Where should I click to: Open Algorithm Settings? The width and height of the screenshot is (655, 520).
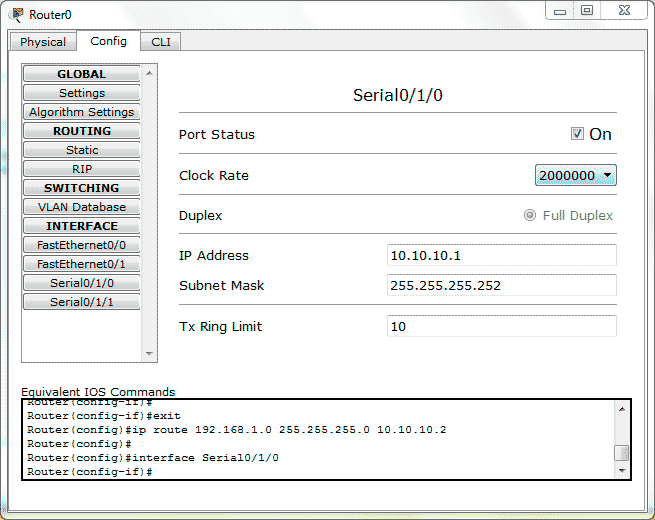pos(82,112)
